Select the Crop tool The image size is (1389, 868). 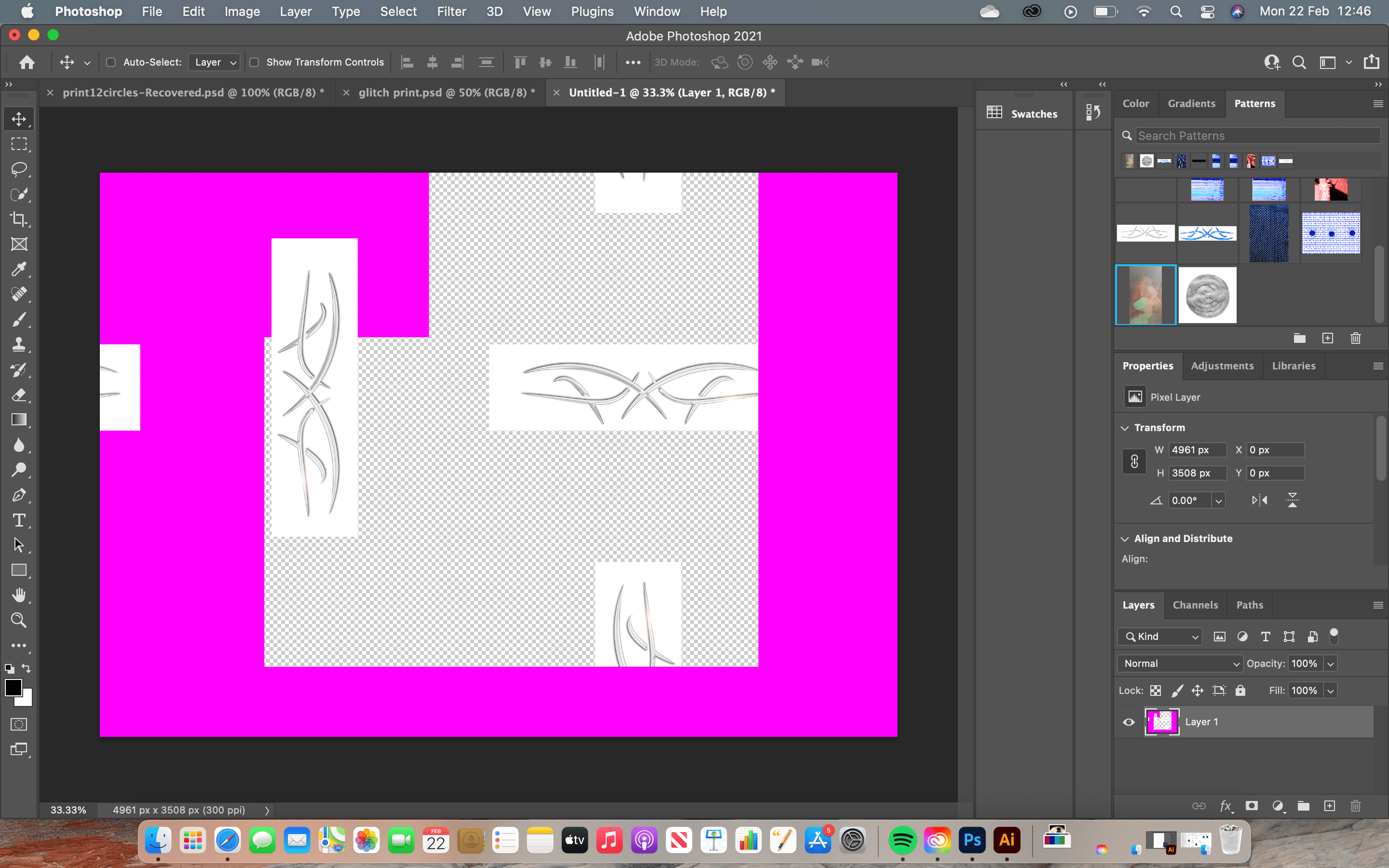pyautogui.click(x=19, y=219)
